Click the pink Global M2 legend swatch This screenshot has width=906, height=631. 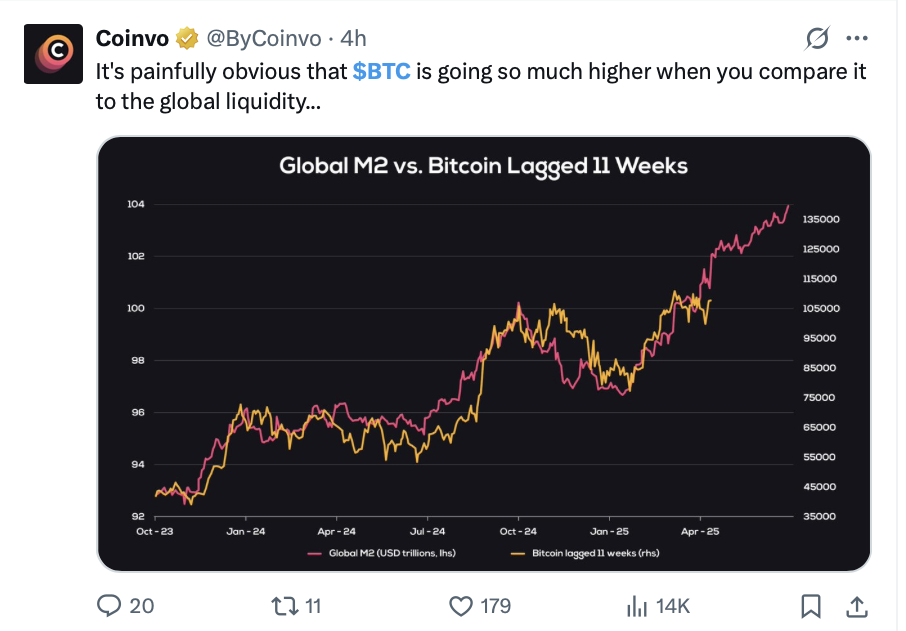pos(316,552)
